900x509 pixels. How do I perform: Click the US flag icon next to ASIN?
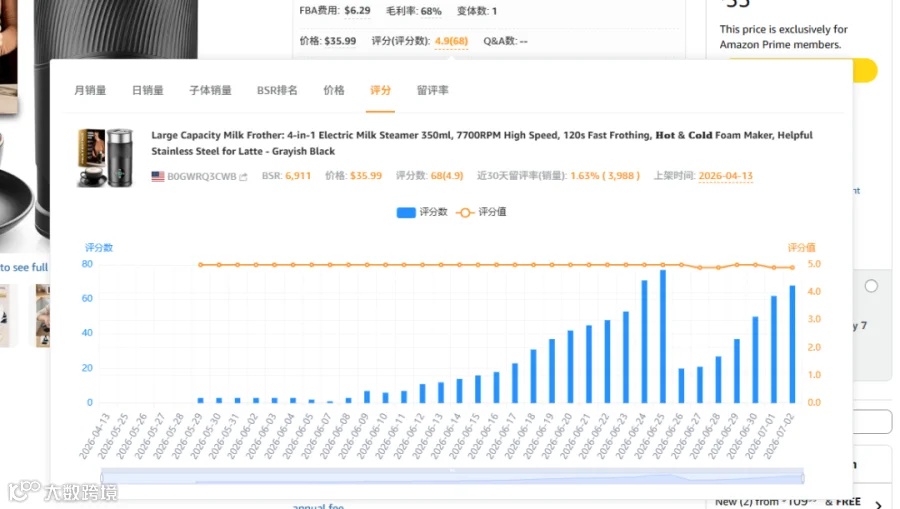coord(158,176)
